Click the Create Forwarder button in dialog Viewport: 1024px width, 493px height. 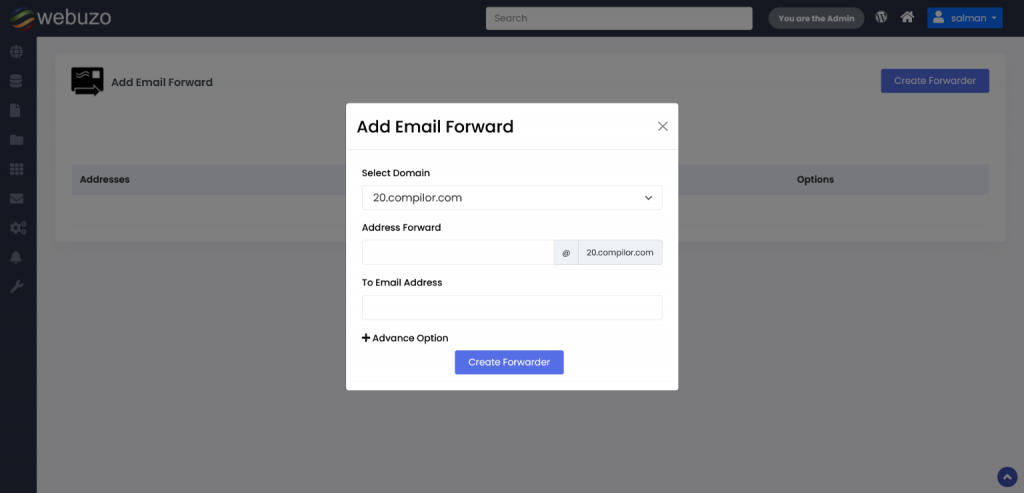coord(509,362)
